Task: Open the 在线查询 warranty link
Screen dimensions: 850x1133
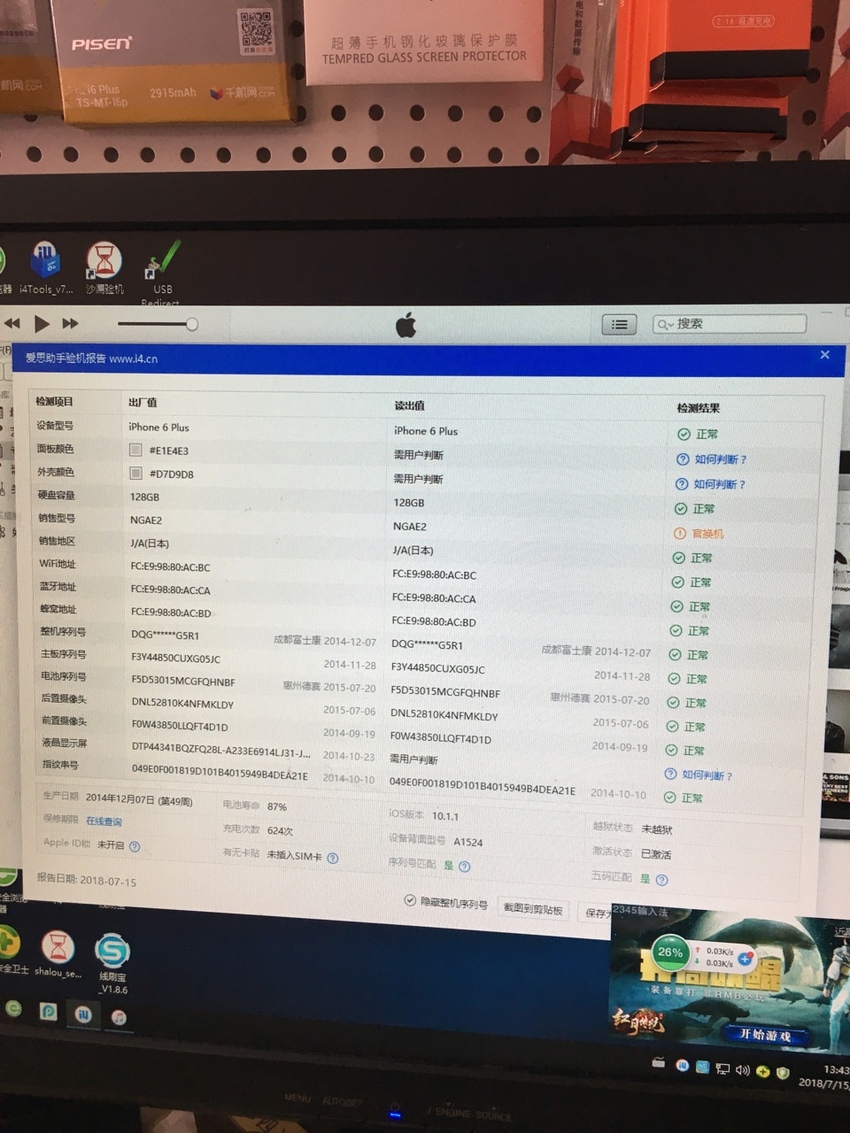Action: (104, 822)
